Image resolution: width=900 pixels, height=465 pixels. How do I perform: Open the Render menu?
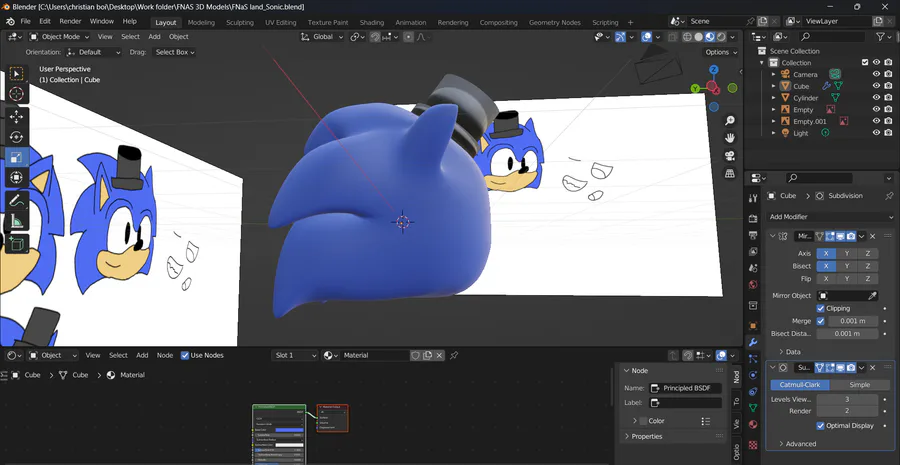coord(71,21)
